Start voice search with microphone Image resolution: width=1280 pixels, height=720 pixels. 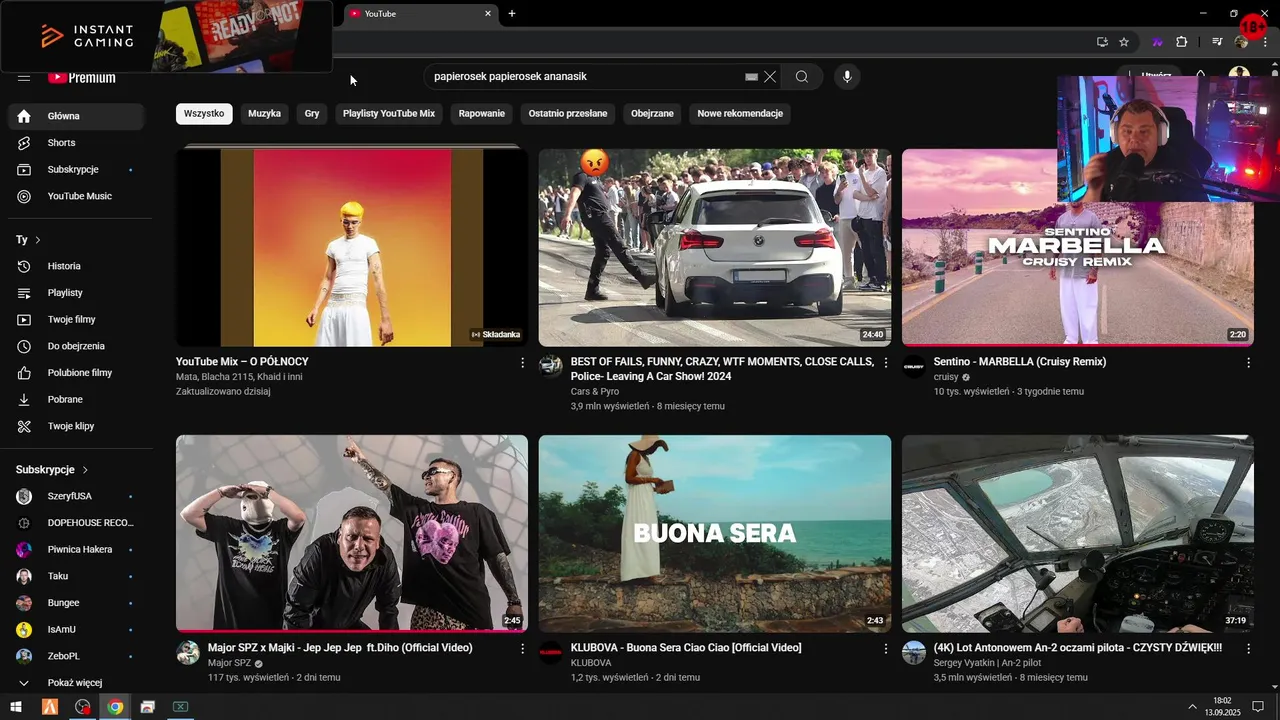(x=847, y=77)
